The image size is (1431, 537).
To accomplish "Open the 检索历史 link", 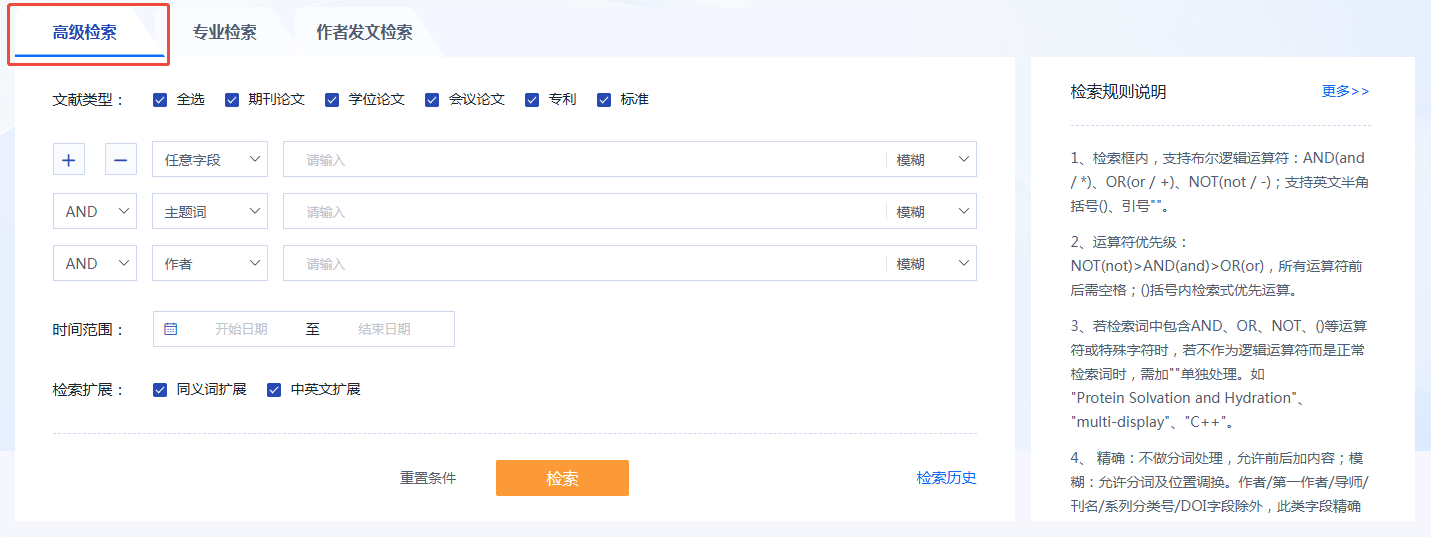I will click(x=946, y=478).
